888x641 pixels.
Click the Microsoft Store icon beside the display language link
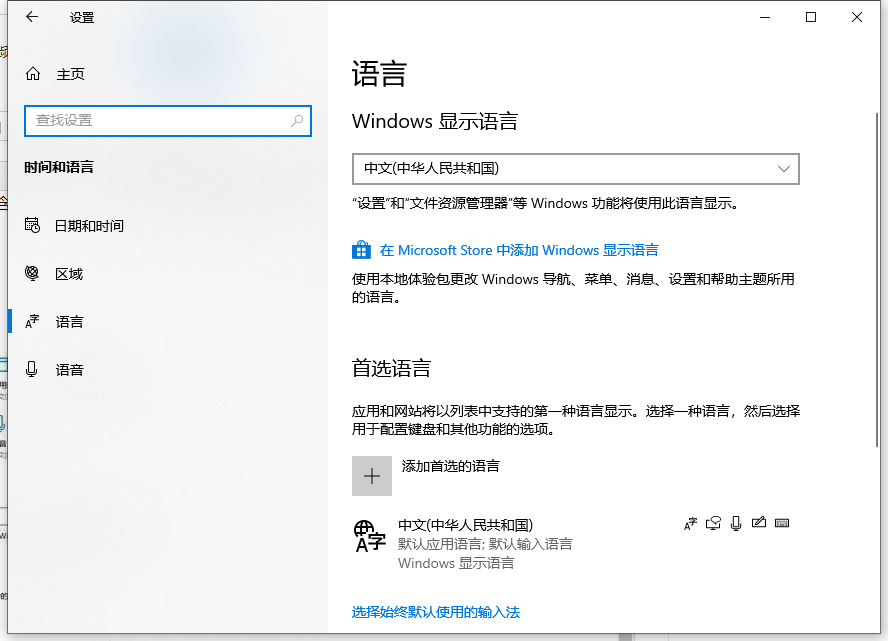tap(361, 249)
